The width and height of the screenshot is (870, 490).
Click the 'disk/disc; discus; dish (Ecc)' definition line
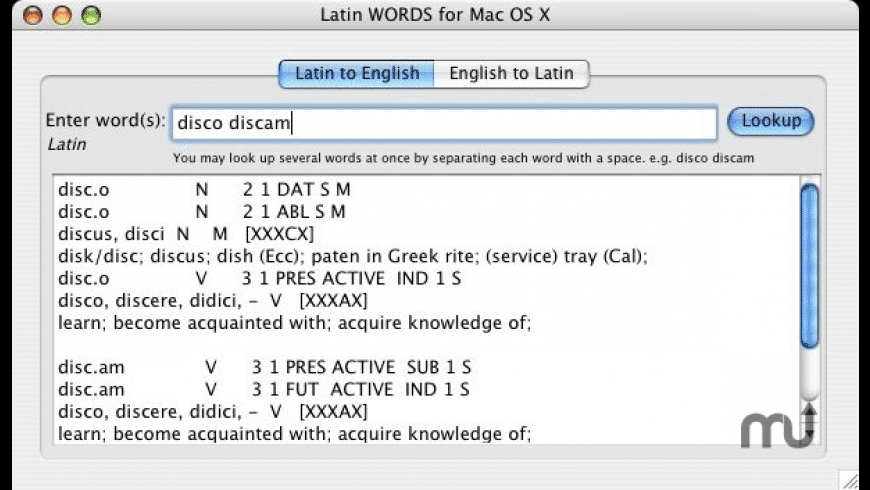(x=353, y=256)
